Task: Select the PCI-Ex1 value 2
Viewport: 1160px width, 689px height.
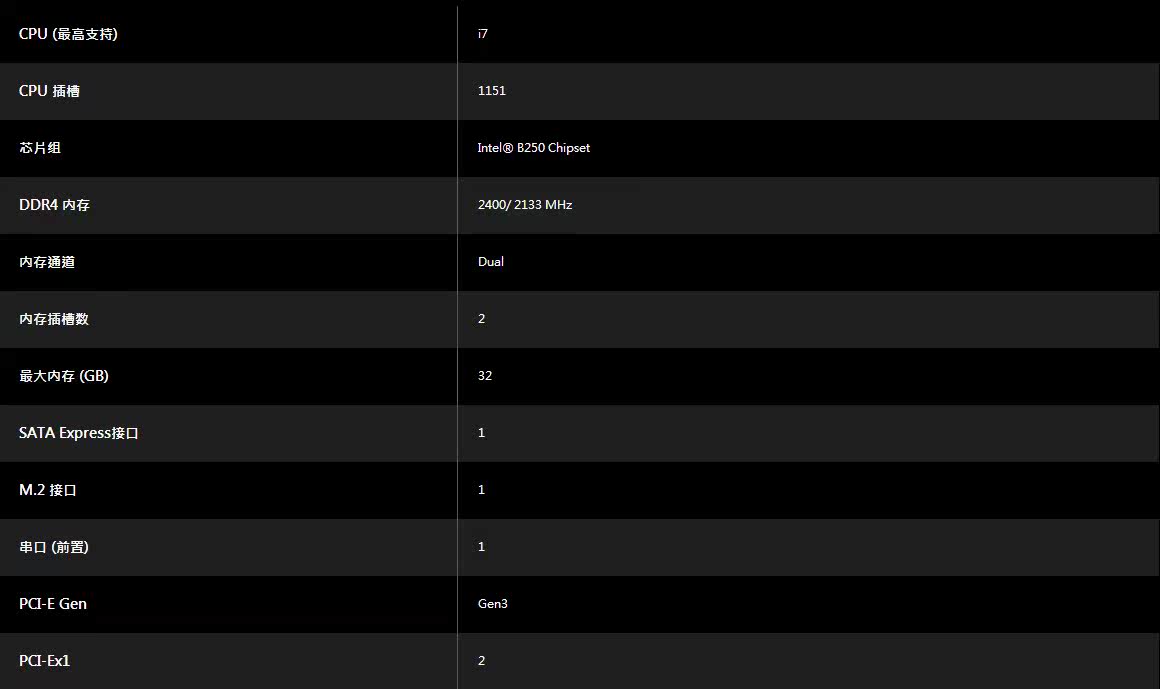Action: pos(482,661)
